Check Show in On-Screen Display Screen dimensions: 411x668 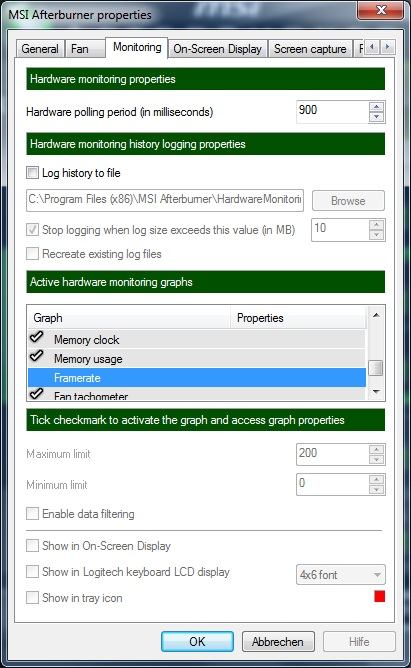coord(32,545)
